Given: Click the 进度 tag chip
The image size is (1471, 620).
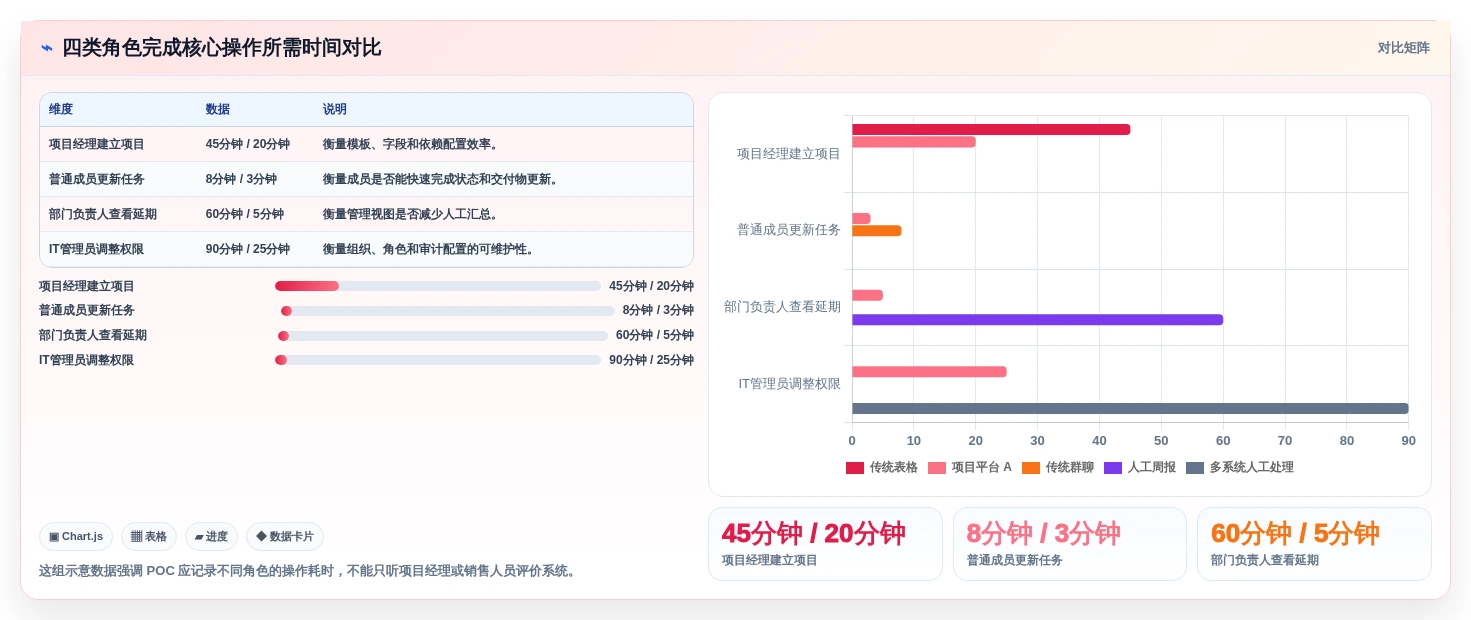Looking at the screenshot, I should [211, 536].
